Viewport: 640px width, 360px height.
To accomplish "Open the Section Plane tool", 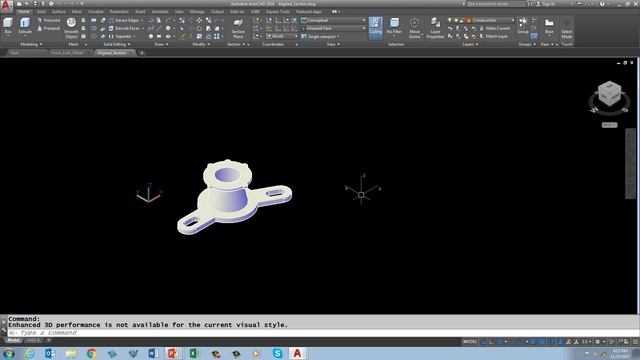I will (x=238, y=28).
